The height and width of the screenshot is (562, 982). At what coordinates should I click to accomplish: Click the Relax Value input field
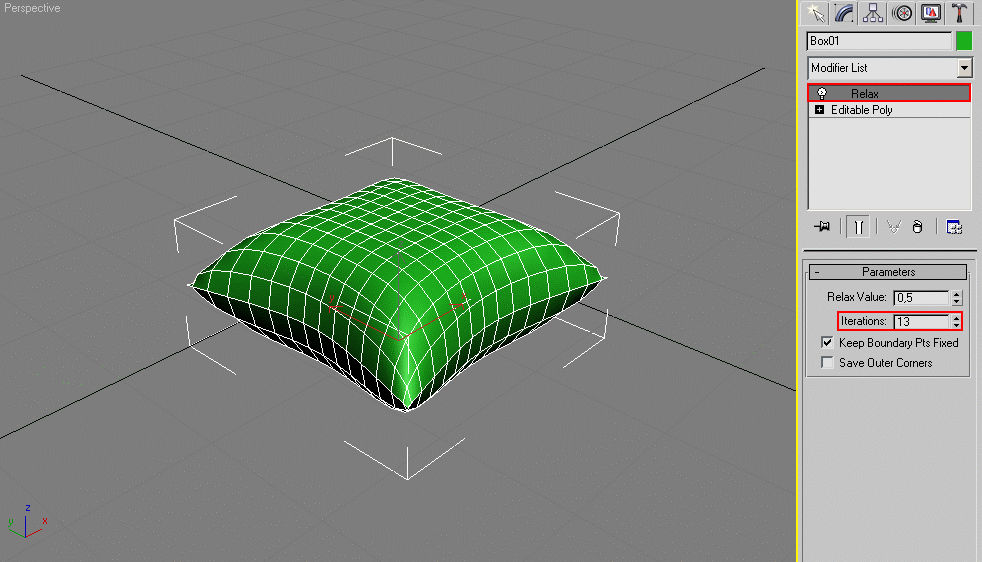[921, 298]
